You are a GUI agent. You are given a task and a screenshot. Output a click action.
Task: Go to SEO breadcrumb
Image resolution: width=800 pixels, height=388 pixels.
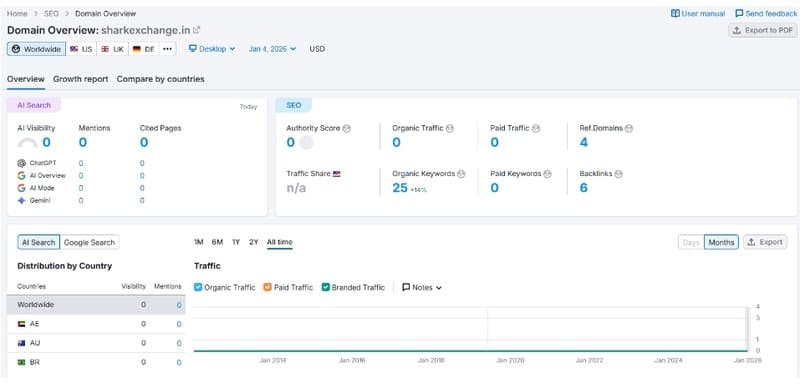tap(51, 14)
